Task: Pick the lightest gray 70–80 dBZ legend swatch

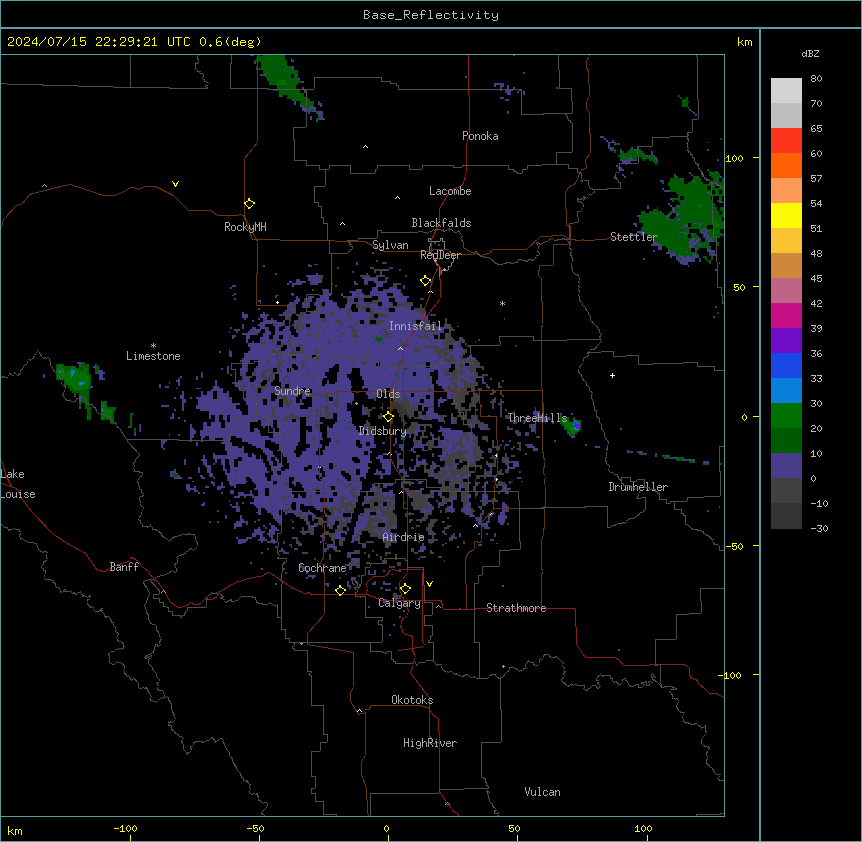Action: [786, 91]
